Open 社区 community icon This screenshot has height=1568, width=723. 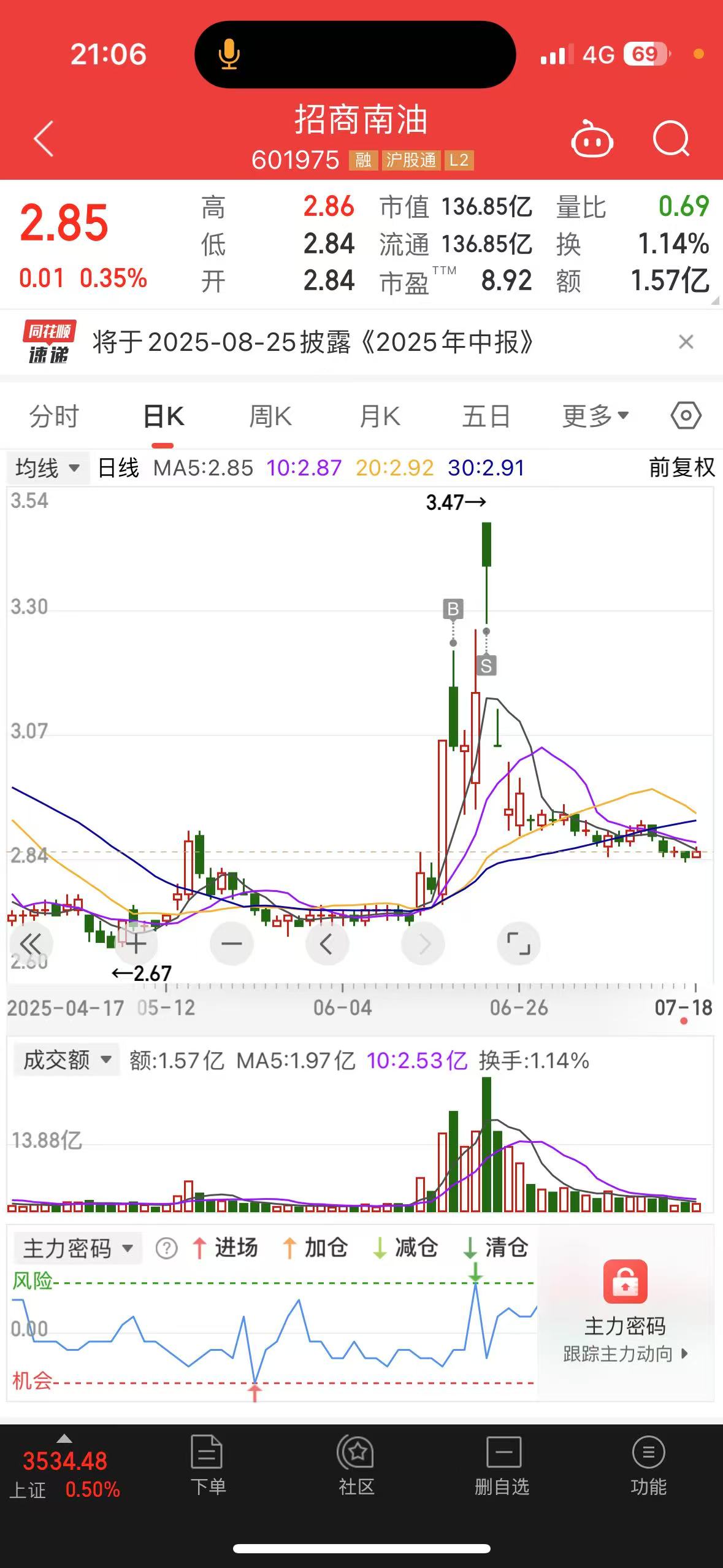pos(356,1465)
